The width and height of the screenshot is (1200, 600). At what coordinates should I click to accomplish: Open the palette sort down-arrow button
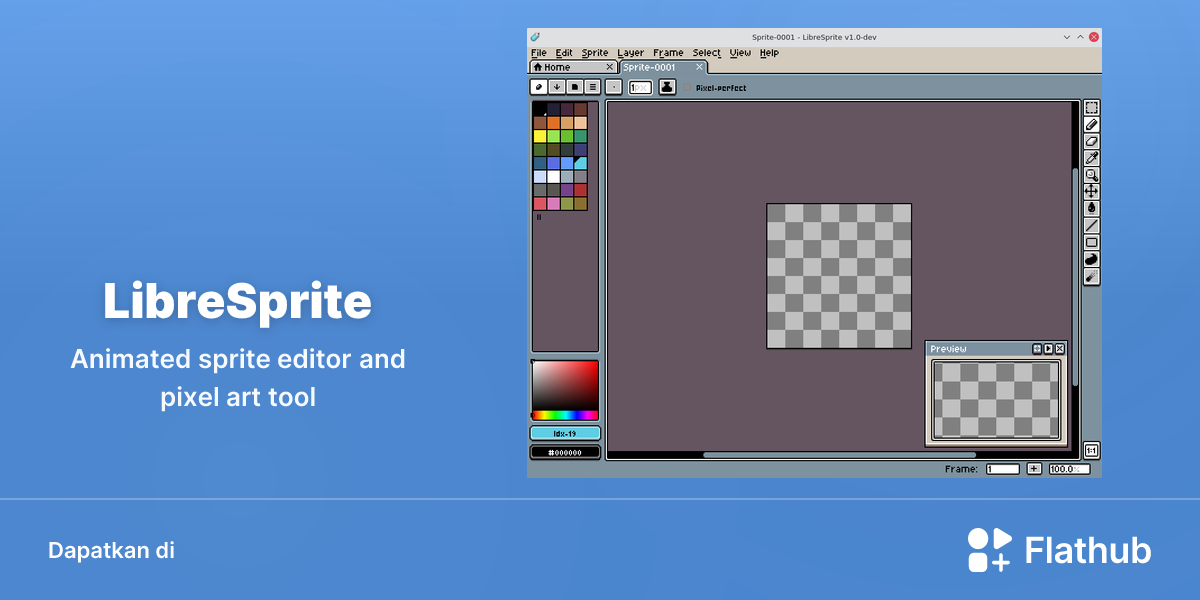[x=556, y=87]
